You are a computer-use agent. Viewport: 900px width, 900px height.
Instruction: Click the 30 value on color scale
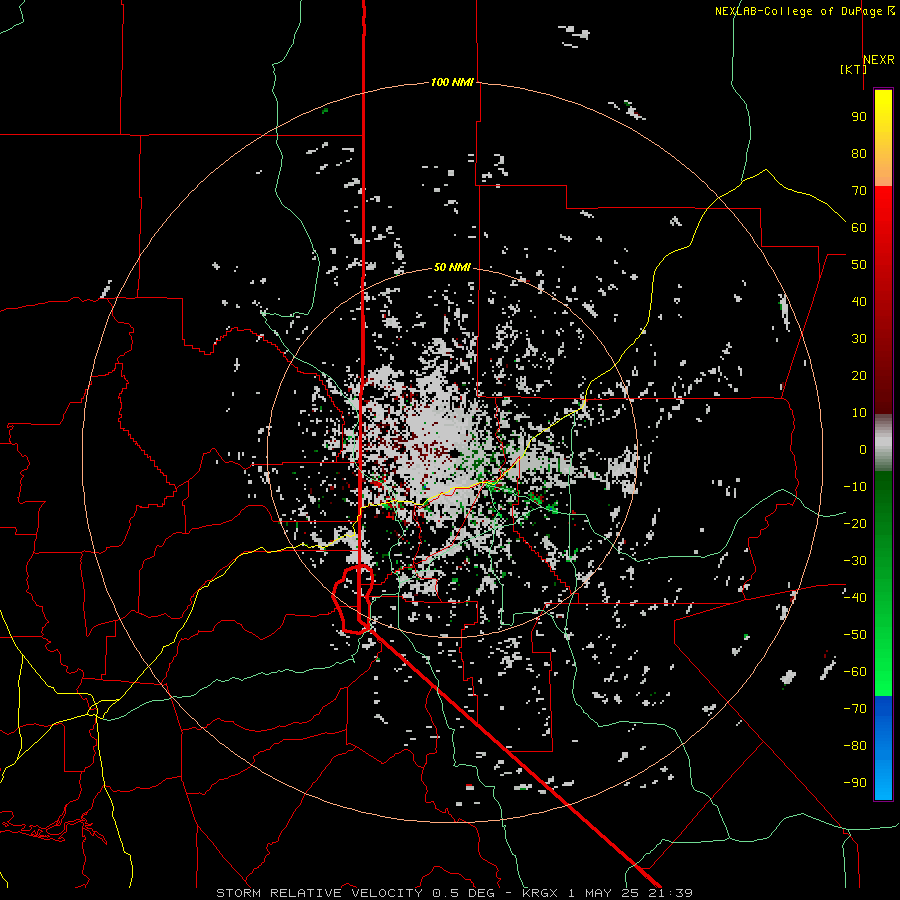tap(859, 339)
